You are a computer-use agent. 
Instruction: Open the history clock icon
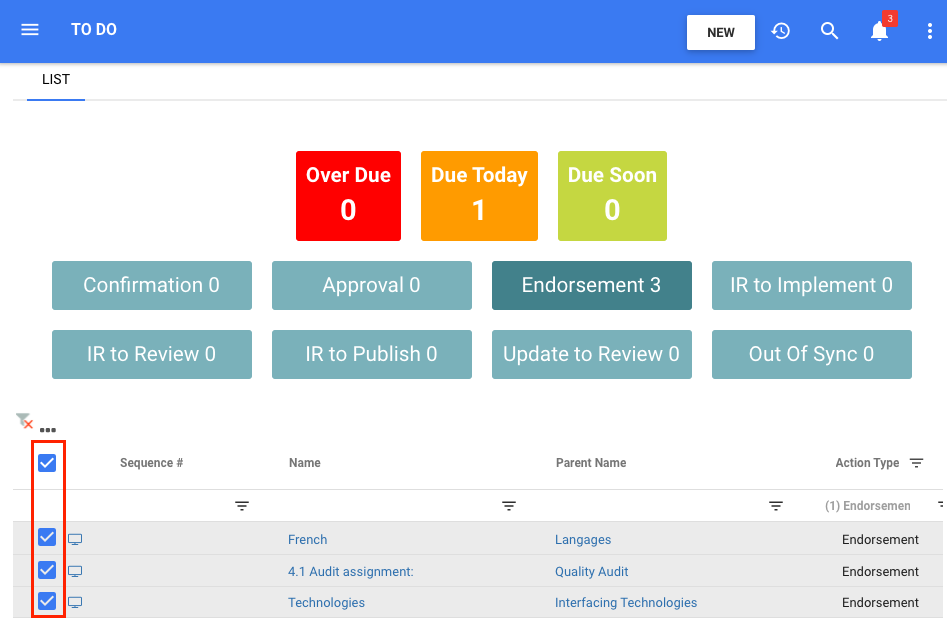tap(780, 31)
